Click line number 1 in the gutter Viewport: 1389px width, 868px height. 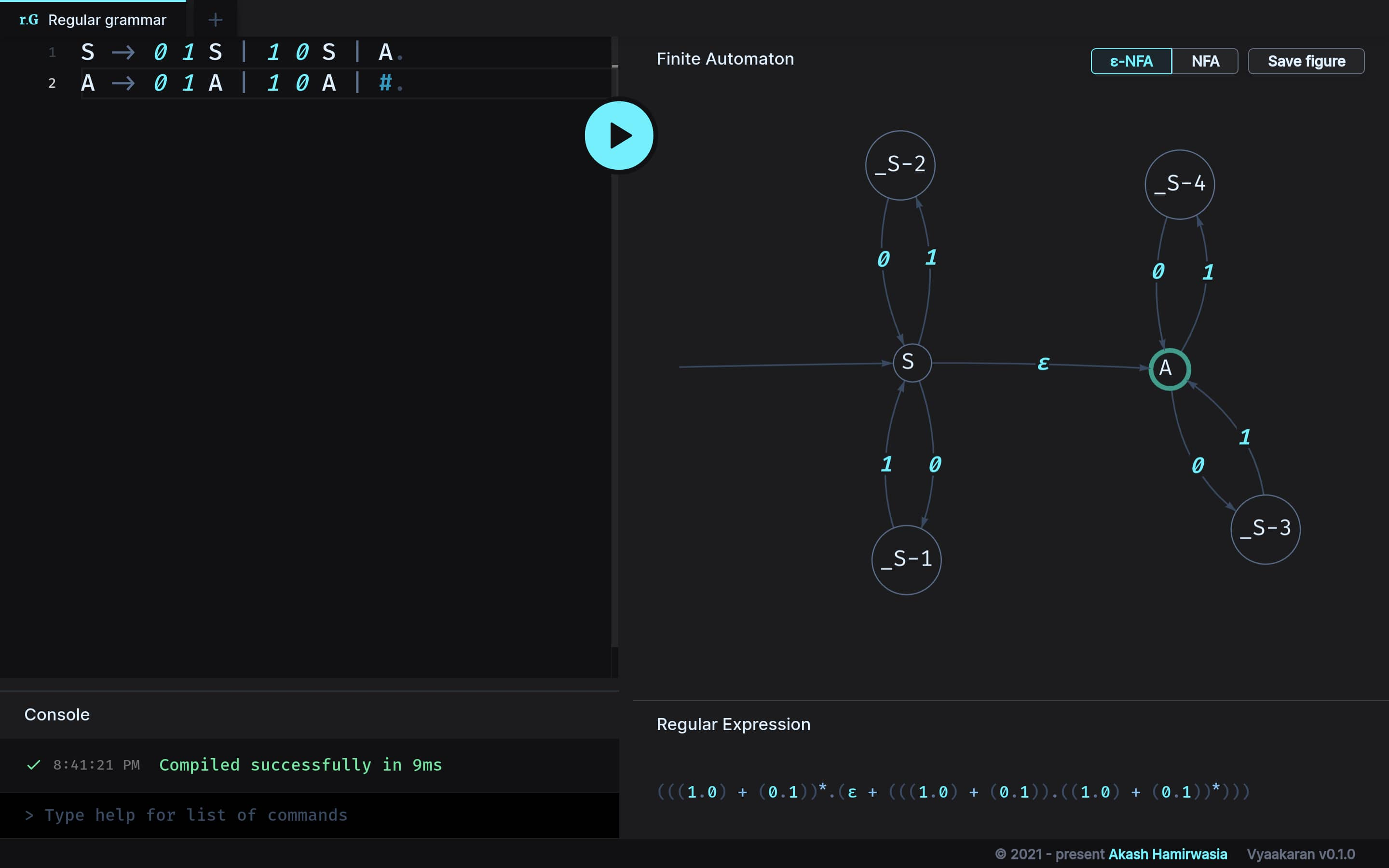coord(52,53)
